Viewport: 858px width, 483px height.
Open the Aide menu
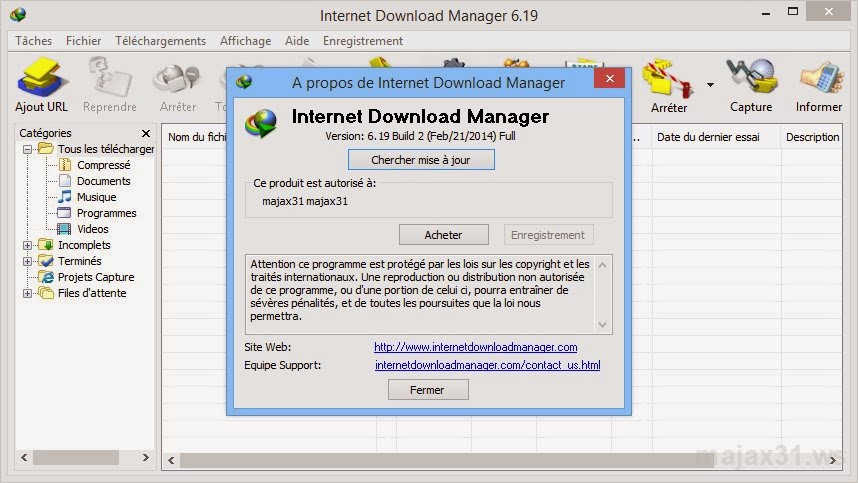297,40
